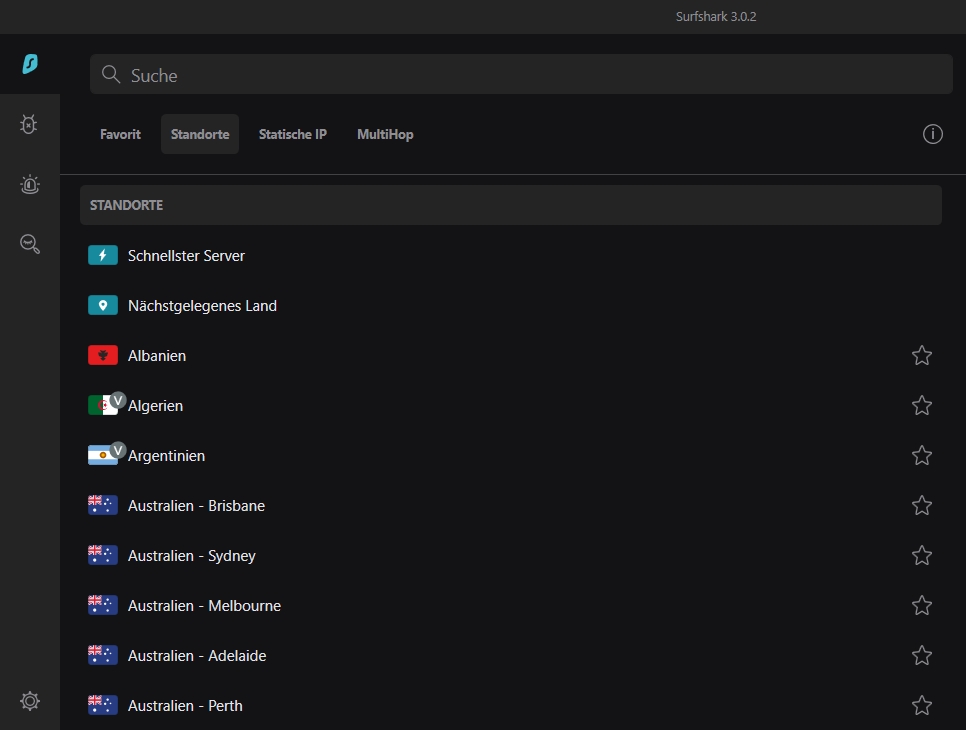
Task: Click the location pin Nächstgelegenes Land icon
Action: pyautogui.click(x=103, y=306)
